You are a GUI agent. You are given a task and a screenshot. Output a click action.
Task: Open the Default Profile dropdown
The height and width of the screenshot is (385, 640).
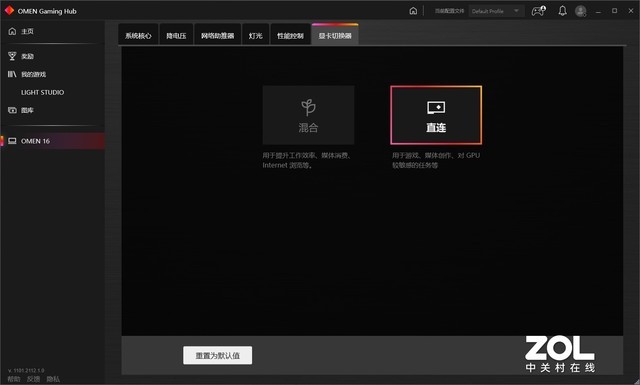(x=496, y=11)
